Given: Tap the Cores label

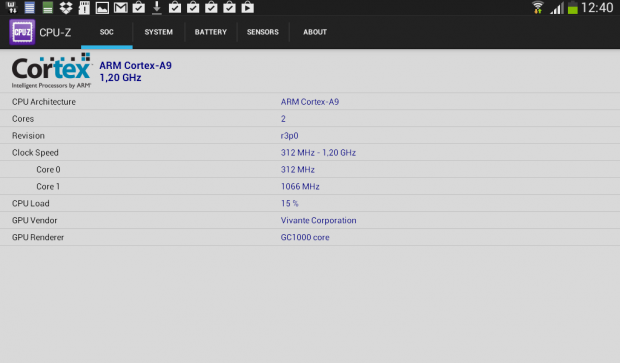Looking at the screenshot, I should (x=23, y=119).
